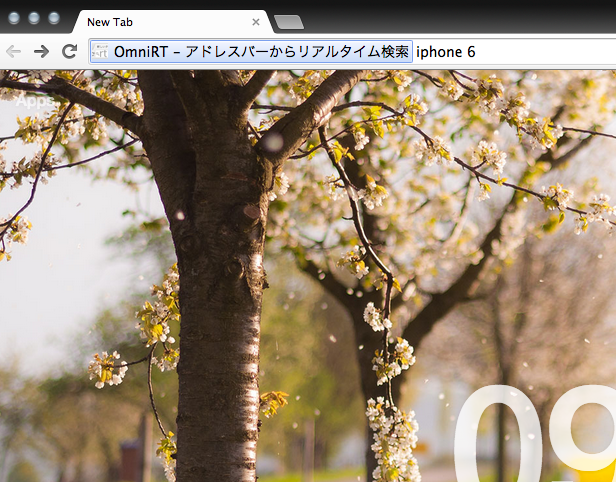616x482 pixels.
Task: Select the New Tab tab
Action: [x=172, y=22]
